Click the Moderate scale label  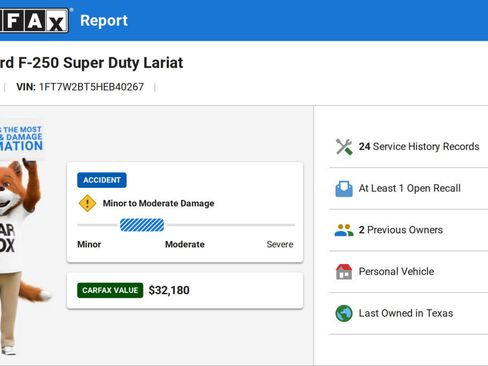(185, 244)
